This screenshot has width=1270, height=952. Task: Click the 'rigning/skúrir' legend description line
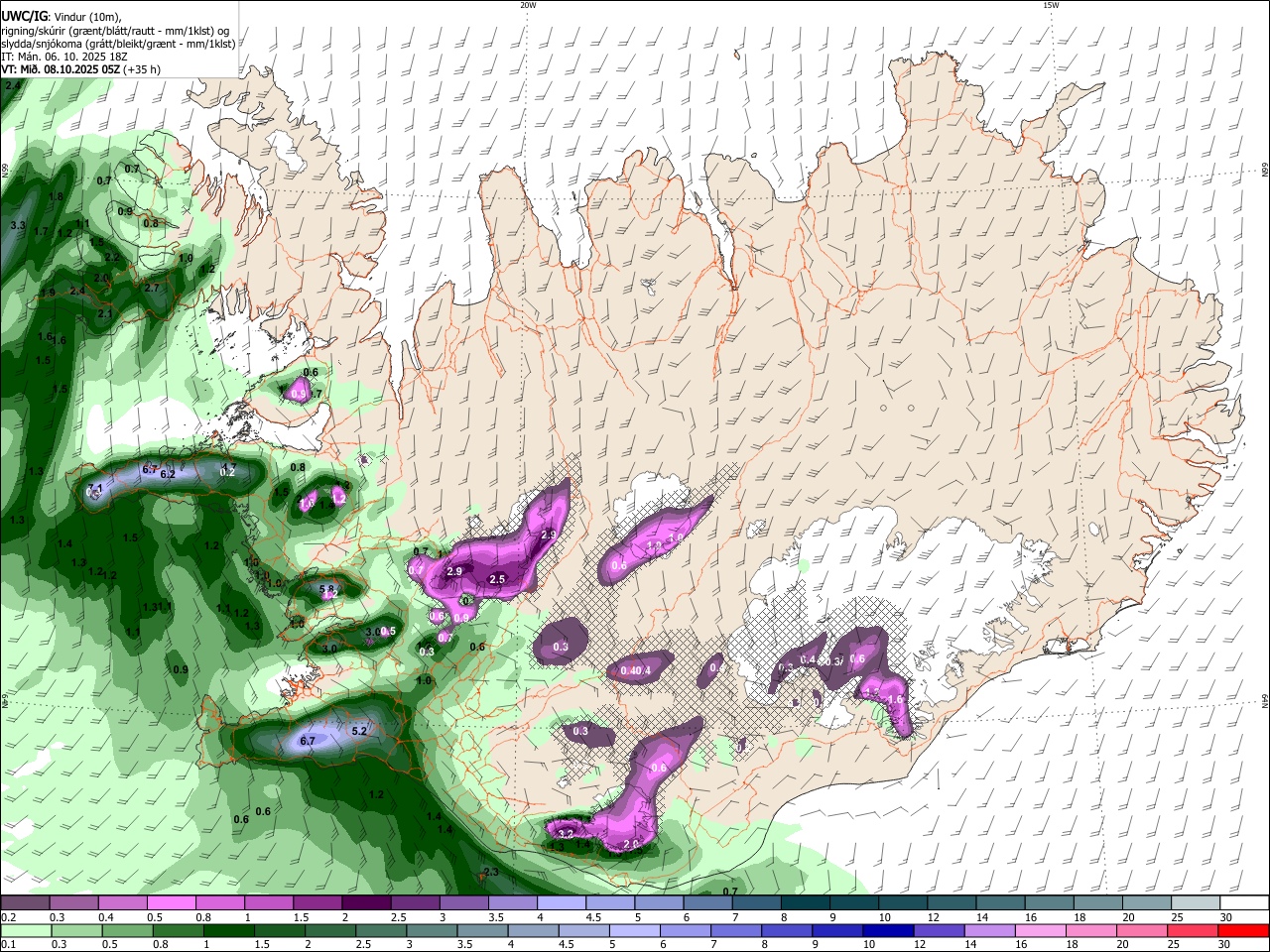pos(116,31)
